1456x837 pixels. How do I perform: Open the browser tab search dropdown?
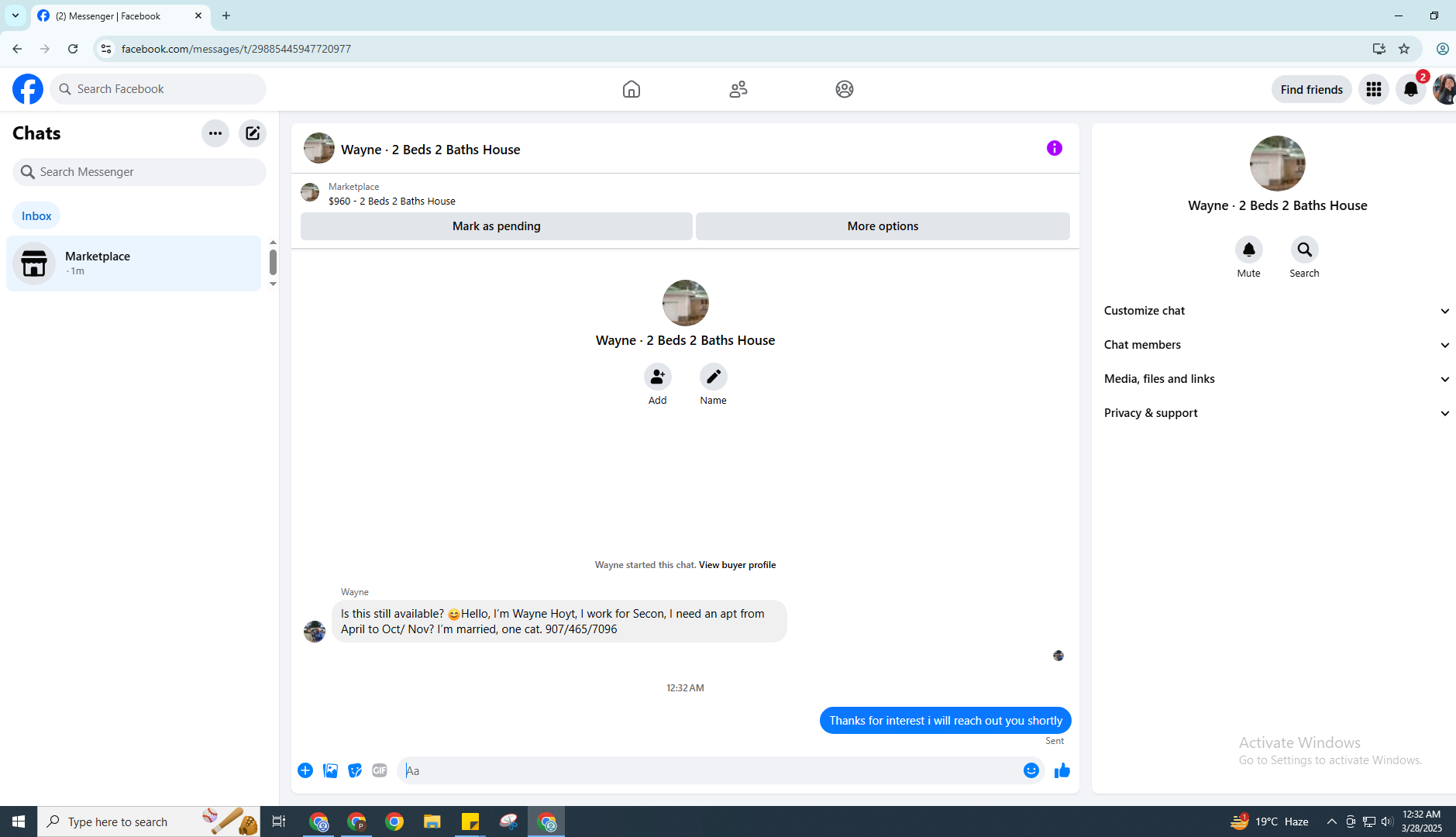pos(15,15)
